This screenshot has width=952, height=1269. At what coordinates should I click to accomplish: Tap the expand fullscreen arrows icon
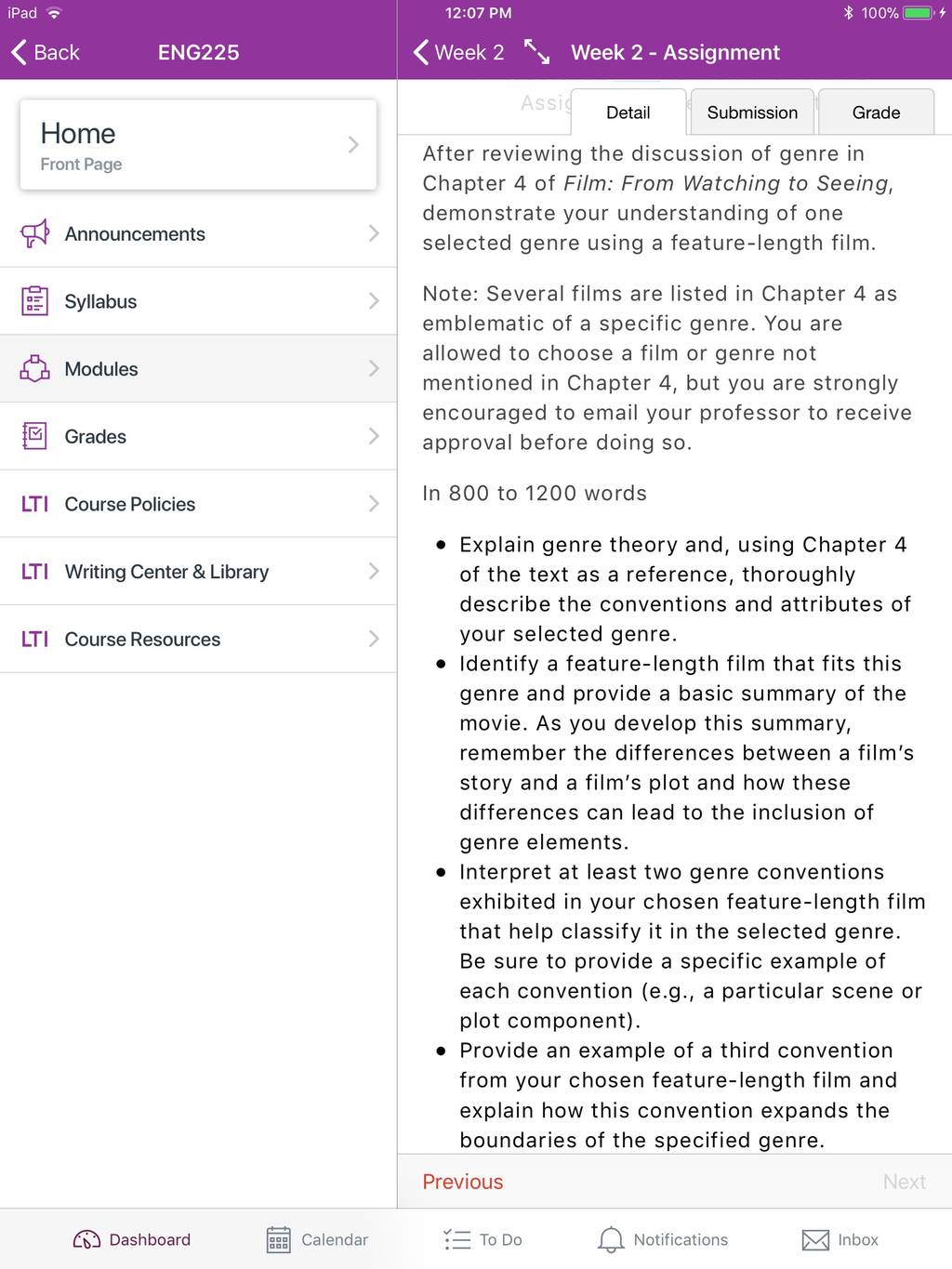[536, 52]
